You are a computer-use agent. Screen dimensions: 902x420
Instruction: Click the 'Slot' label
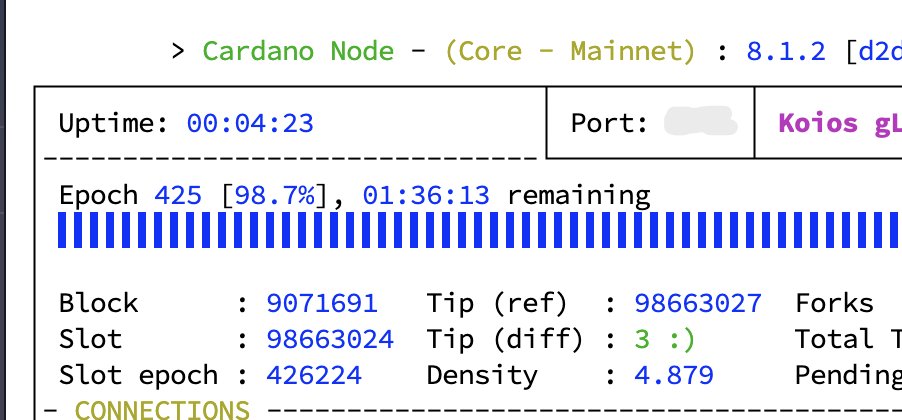pyautogui.click(x=90, y=339)
